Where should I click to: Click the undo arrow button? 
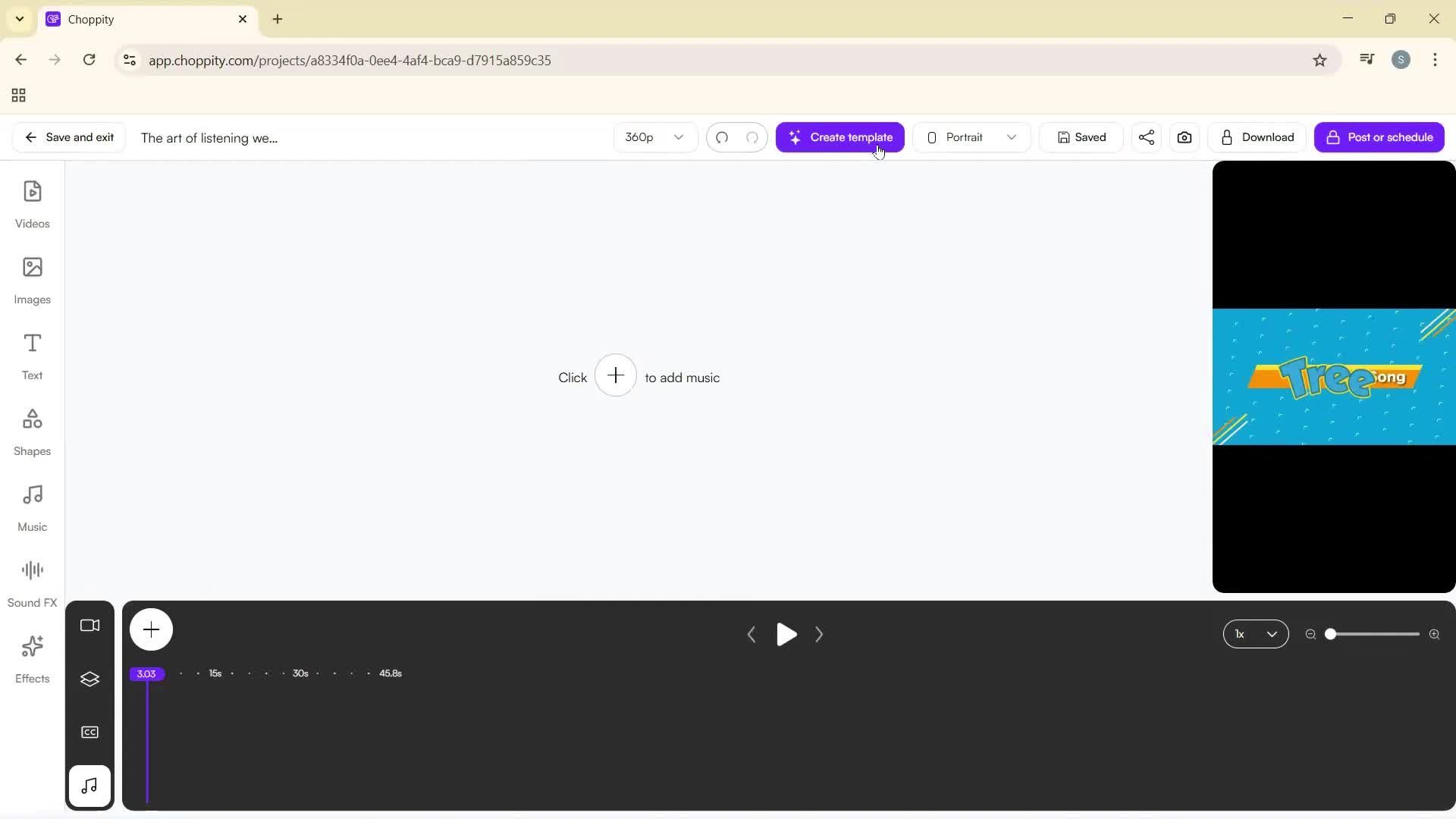722,137
